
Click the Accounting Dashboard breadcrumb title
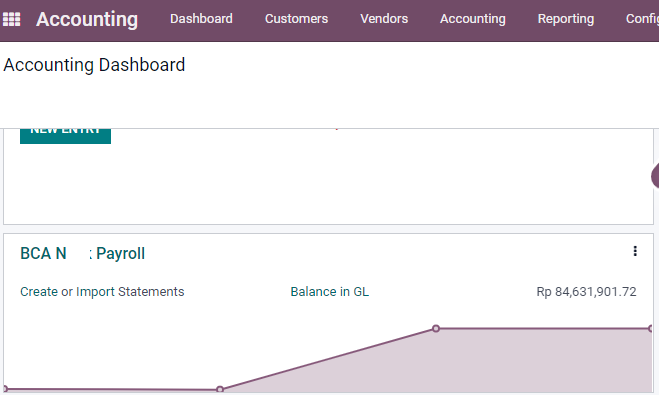[94, 65]
